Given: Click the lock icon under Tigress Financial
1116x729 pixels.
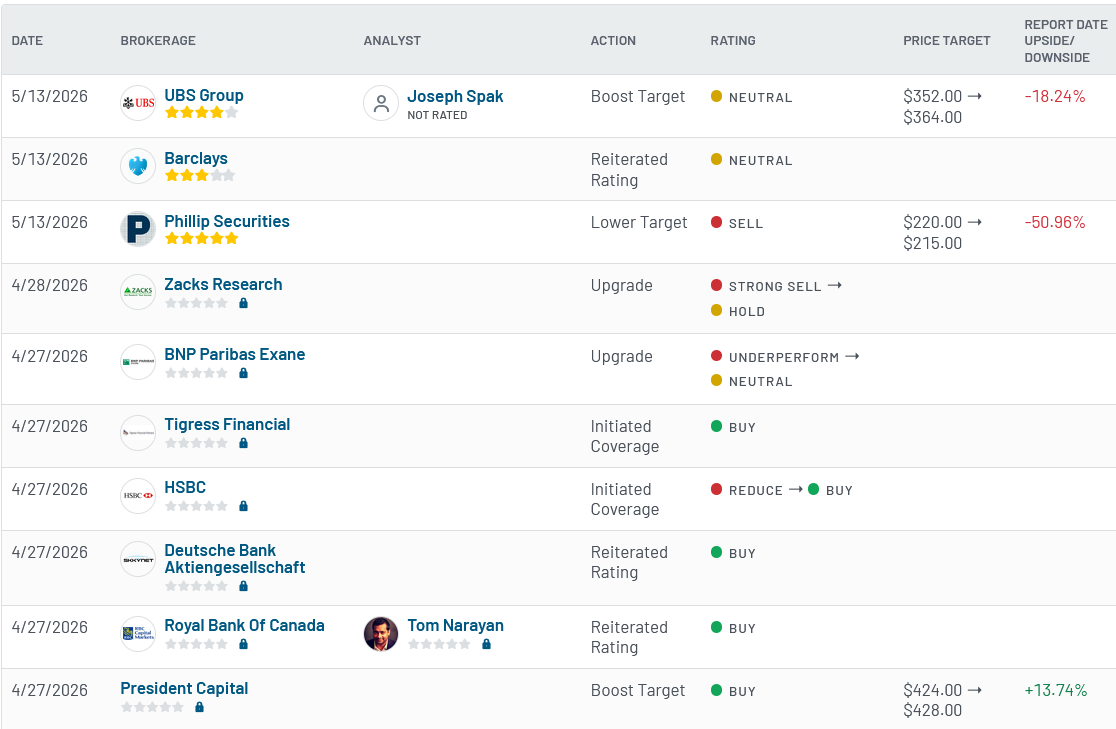Looking at the screenshot, I should (x=243, y=443).
